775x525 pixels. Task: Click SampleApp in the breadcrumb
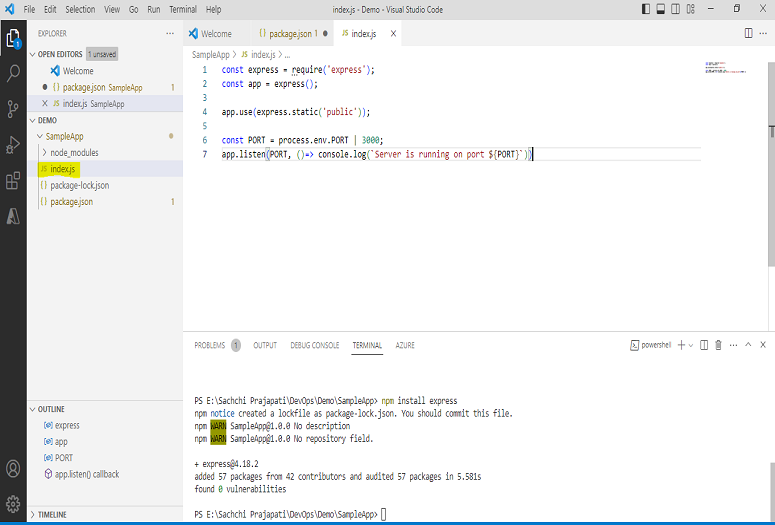point(211,54)
